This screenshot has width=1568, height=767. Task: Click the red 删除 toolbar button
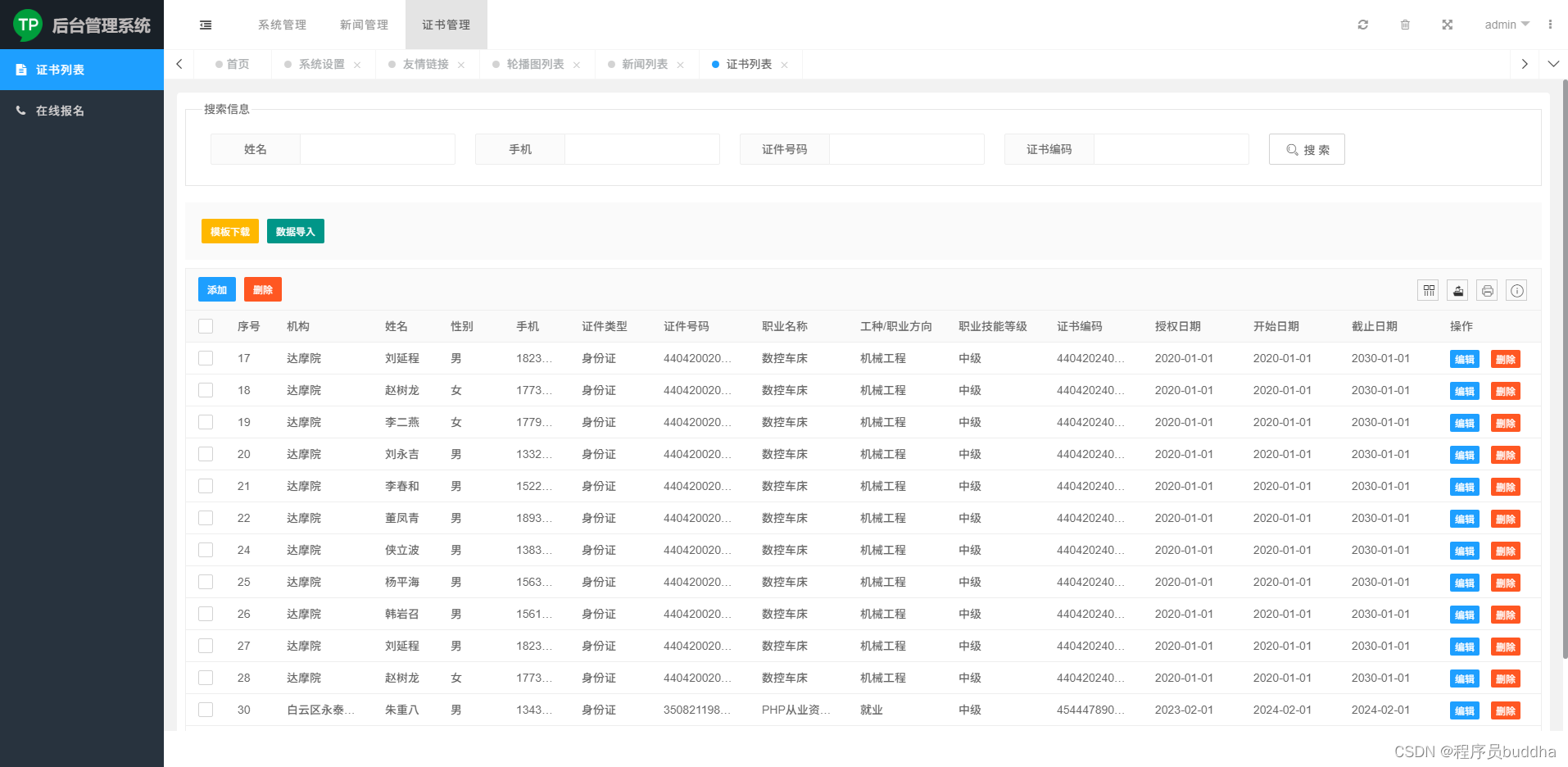(x=263, y=289)
